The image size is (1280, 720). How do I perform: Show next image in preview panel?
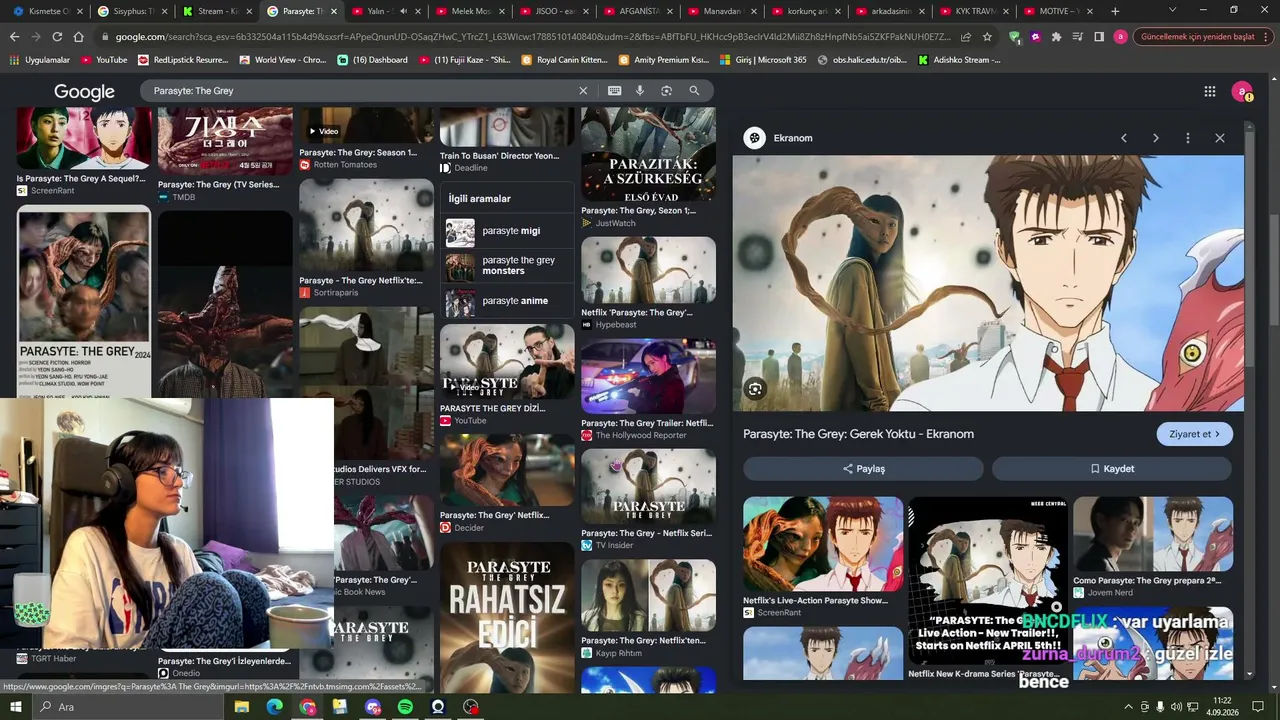(x=1155, y=138)
